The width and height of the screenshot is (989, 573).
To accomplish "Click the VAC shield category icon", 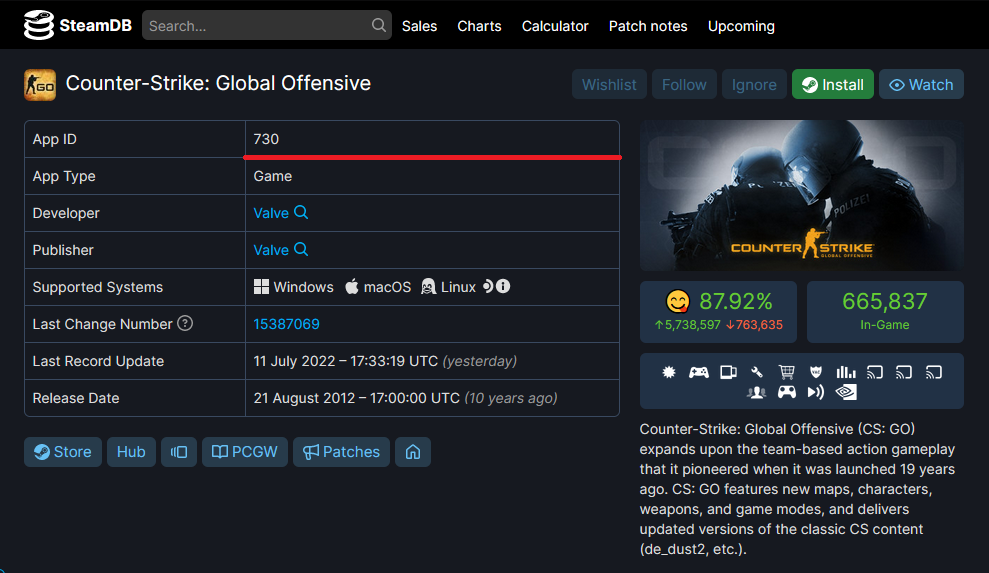I will point(816,372).
